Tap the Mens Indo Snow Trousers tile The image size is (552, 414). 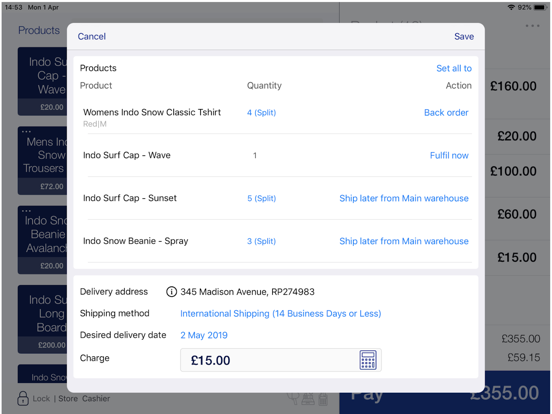pos(42,161)
